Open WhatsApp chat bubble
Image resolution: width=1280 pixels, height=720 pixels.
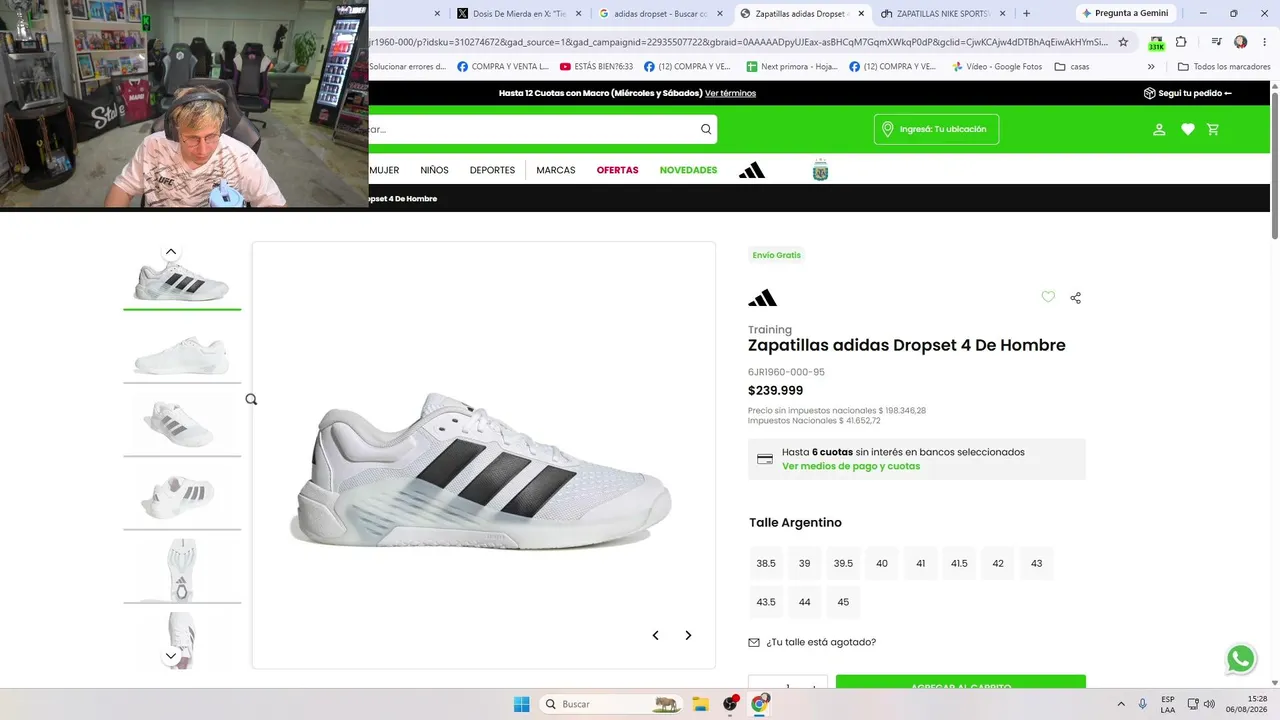(1241, 659)
